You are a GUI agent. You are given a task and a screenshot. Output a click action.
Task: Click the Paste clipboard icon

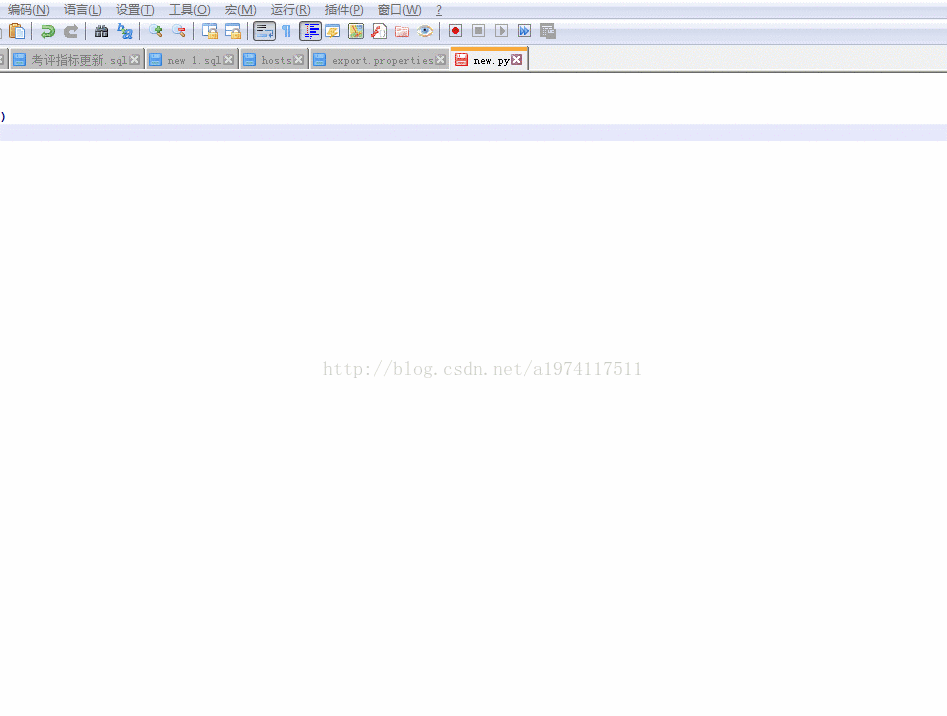18,31
